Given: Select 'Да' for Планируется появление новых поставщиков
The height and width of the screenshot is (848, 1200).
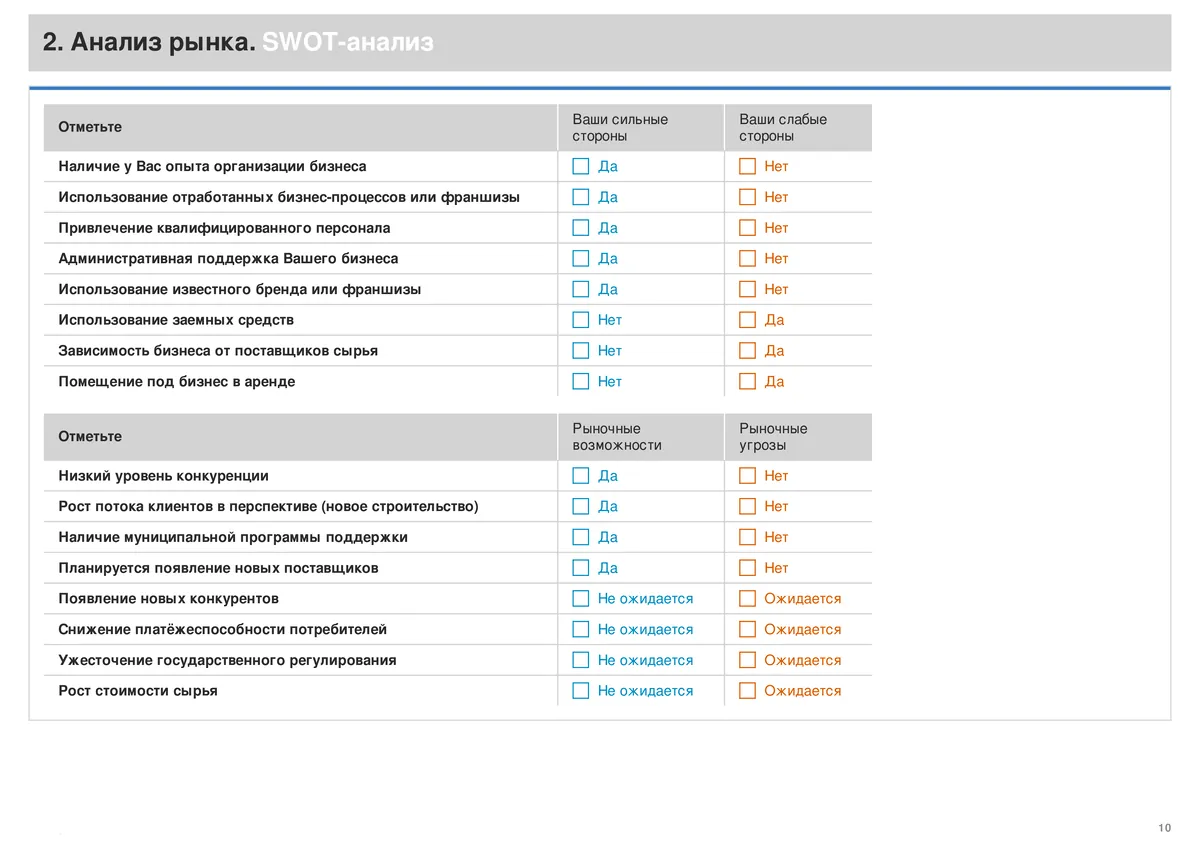Looking at the screenshot, I should click(x=581, y=568).
